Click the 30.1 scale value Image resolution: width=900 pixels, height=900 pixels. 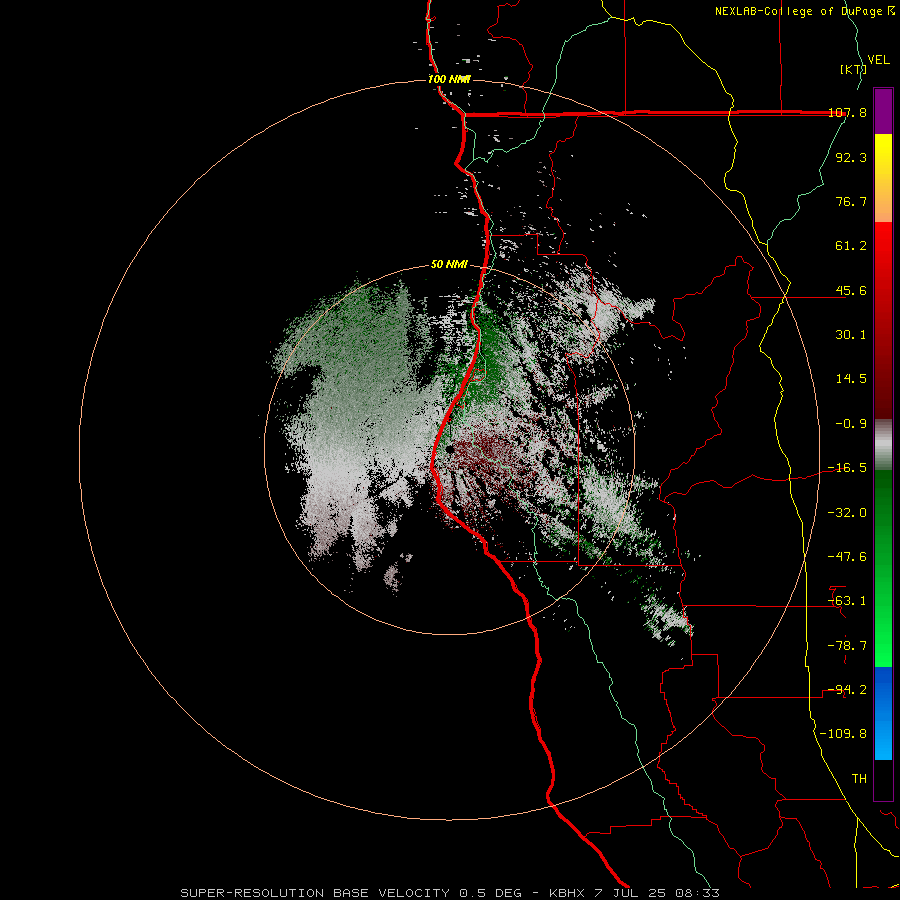point(851,335)
